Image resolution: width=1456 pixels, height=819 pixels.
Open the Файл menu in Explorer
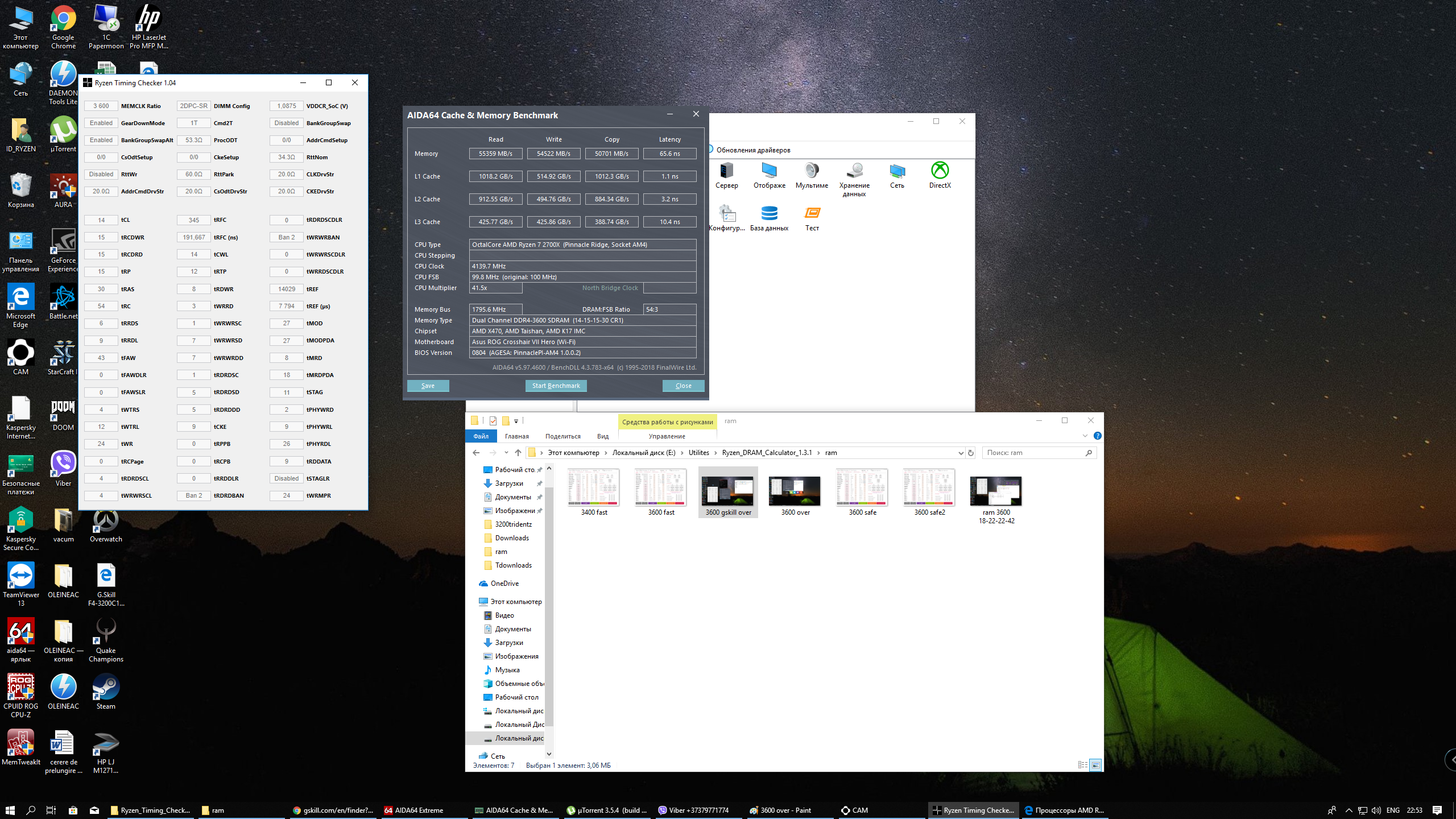click(481, 436)
